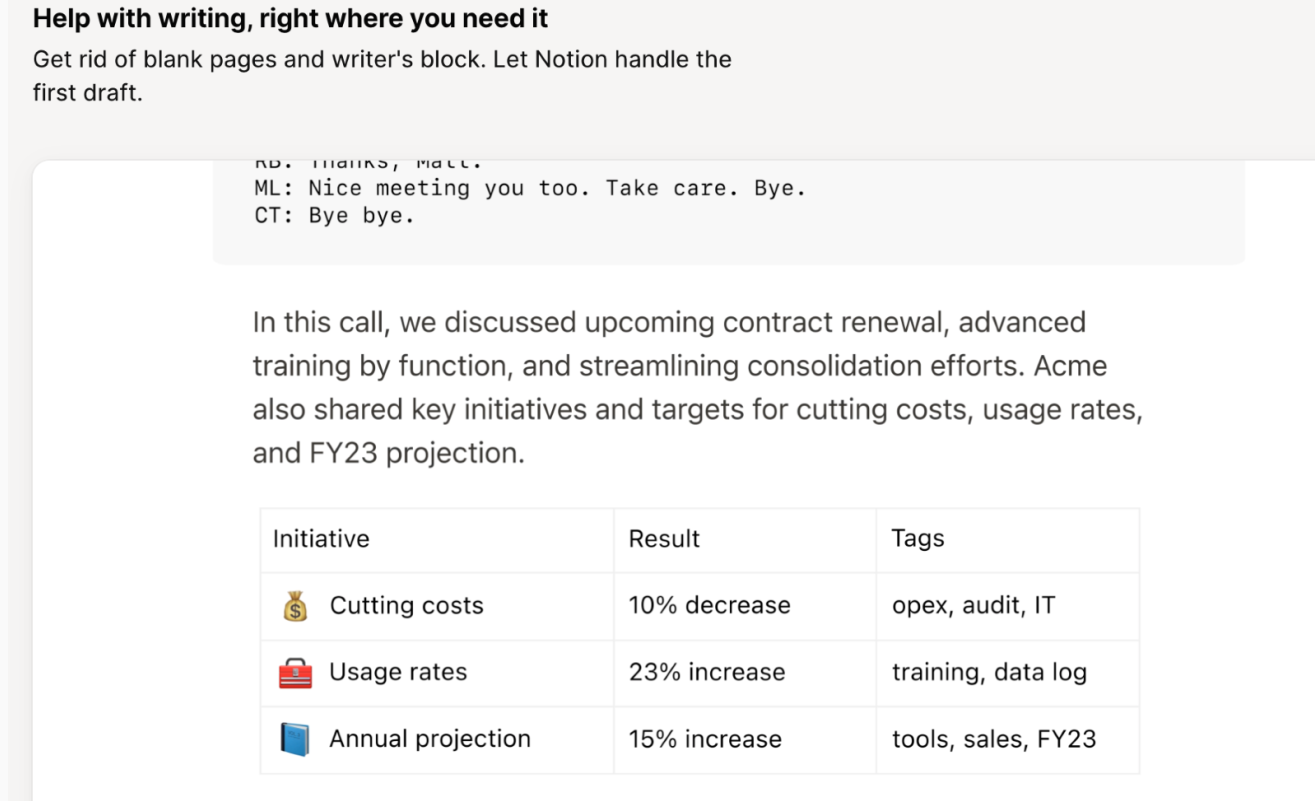
Task: Click the "Annual projection" table cell text
Action: (430, 740)
